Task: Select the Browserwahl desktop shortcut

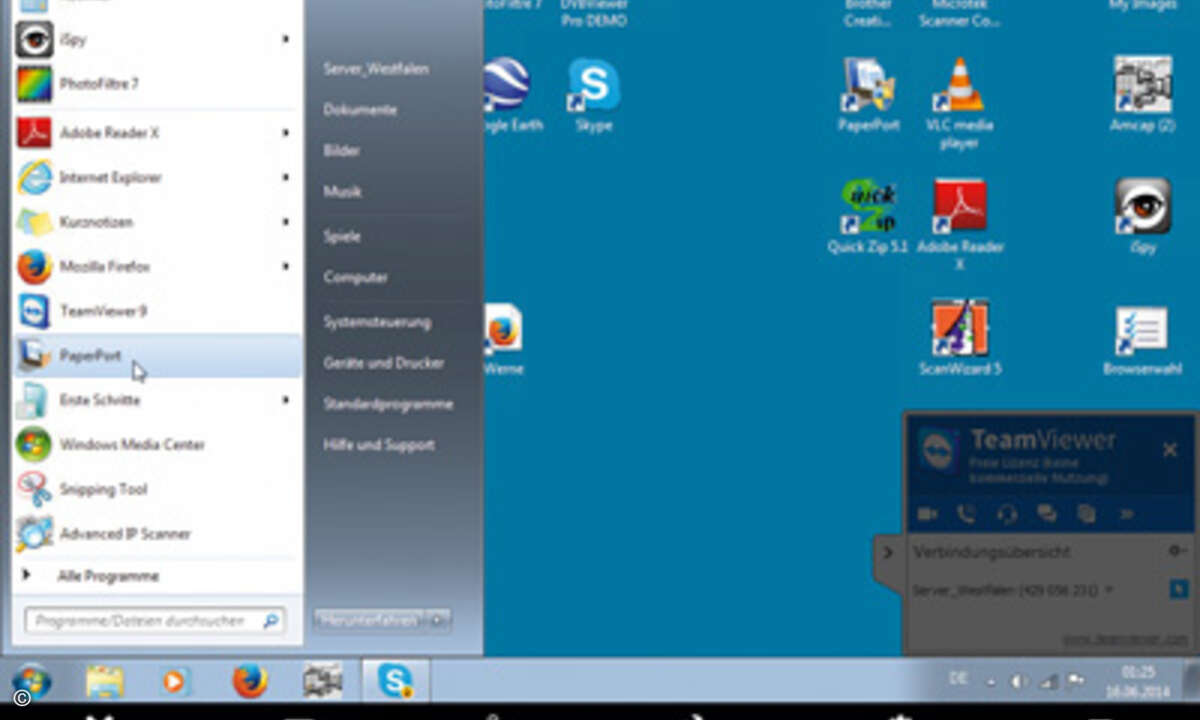Action: (1142, 340)
